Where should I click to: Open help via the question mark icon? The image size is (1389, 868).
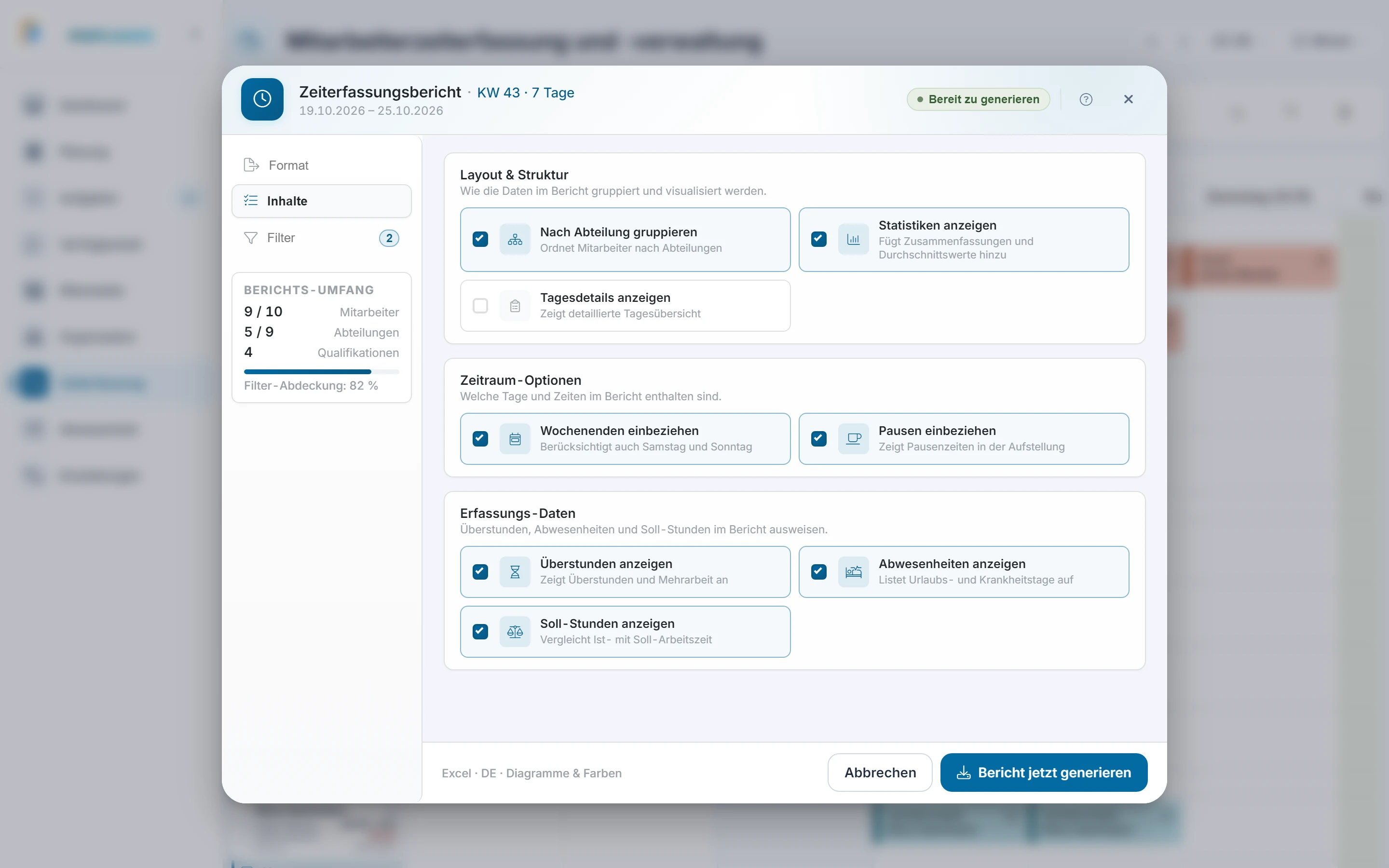[1085, 99]
